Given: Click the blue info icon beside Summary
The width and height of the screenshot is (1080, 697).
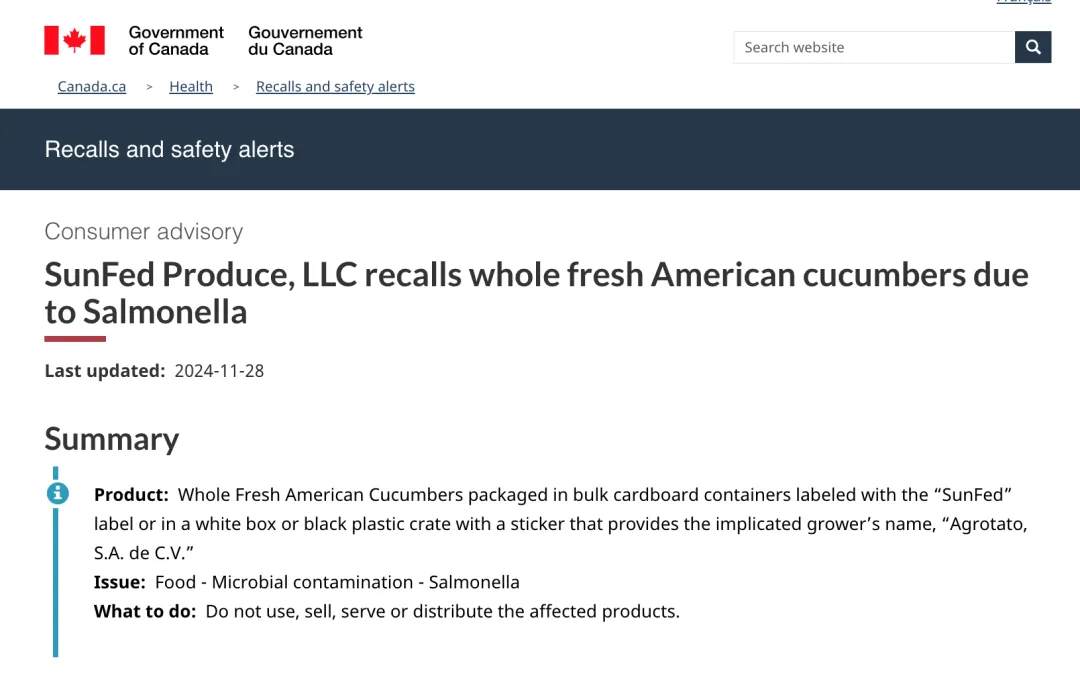Looking at the screenshot, I should coord(58,493).
